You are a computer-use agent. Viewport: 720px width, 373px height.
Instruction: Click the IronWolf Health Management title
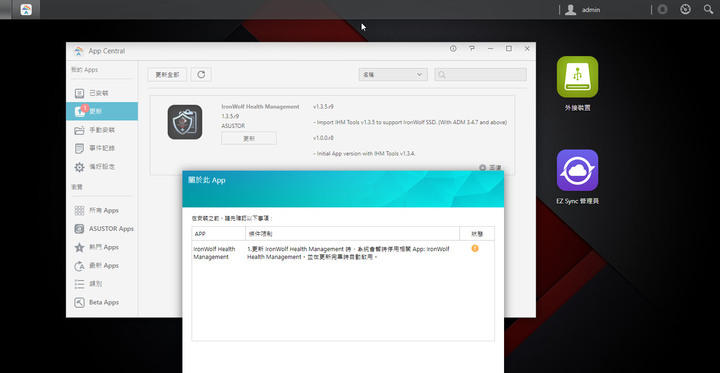(260, 107)
